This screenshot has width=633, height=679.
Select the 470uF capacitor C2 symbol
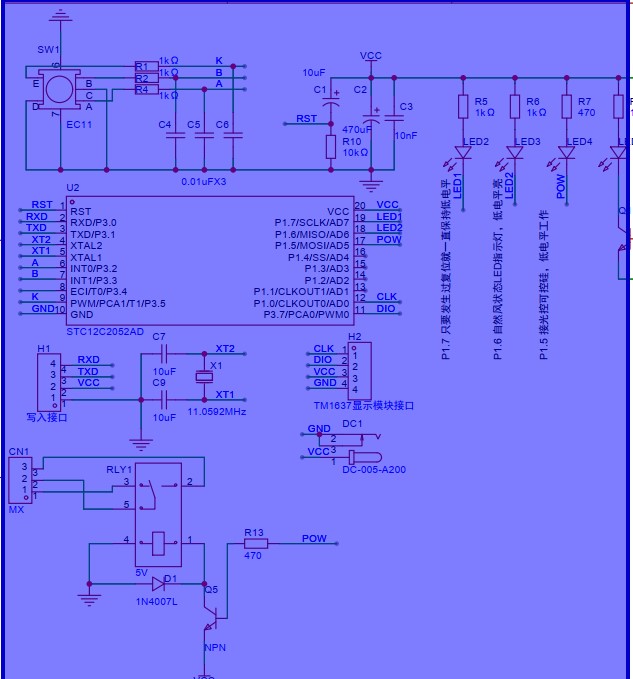(371, 118)
